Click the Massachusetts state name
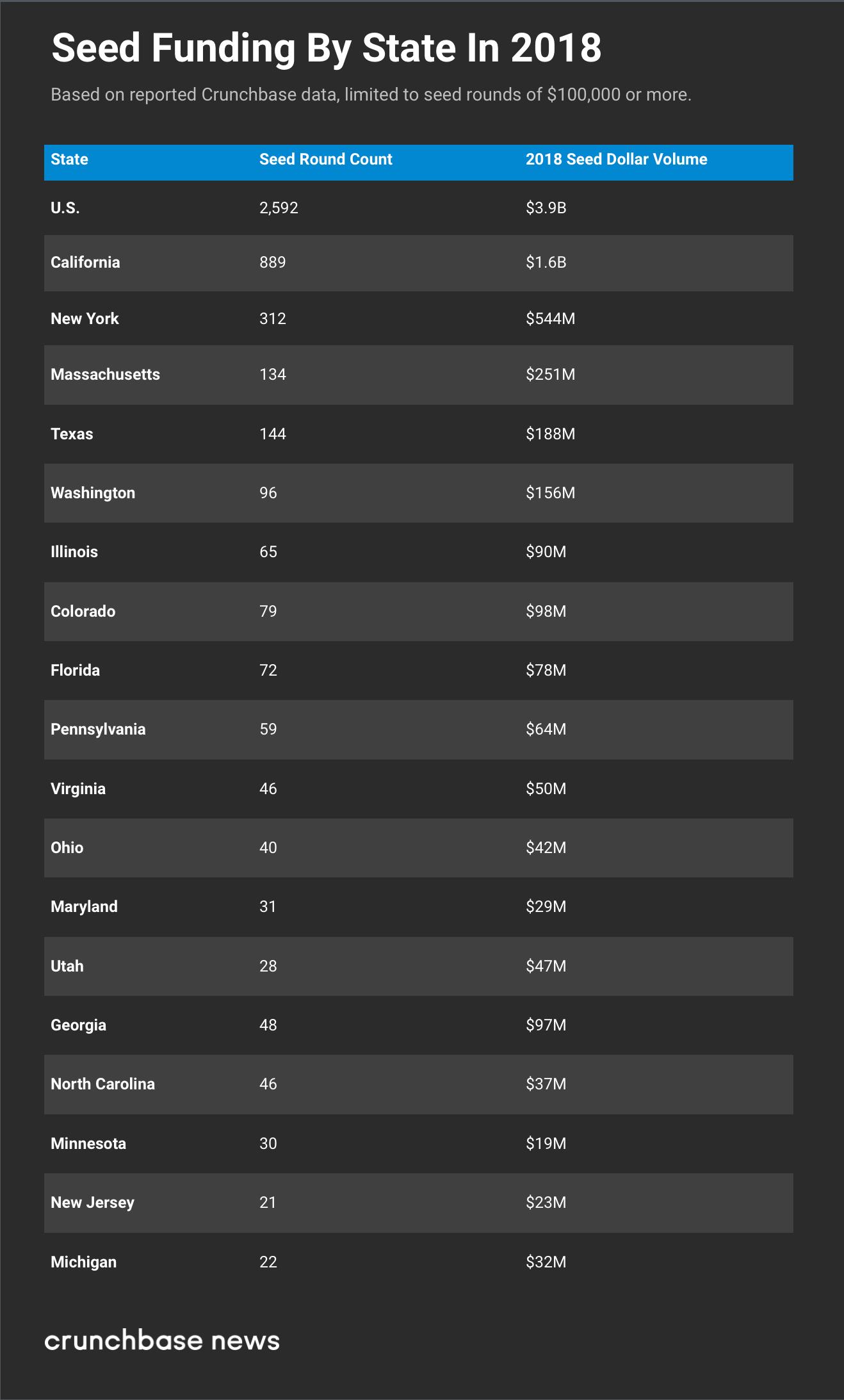 (x=105, y=375)
